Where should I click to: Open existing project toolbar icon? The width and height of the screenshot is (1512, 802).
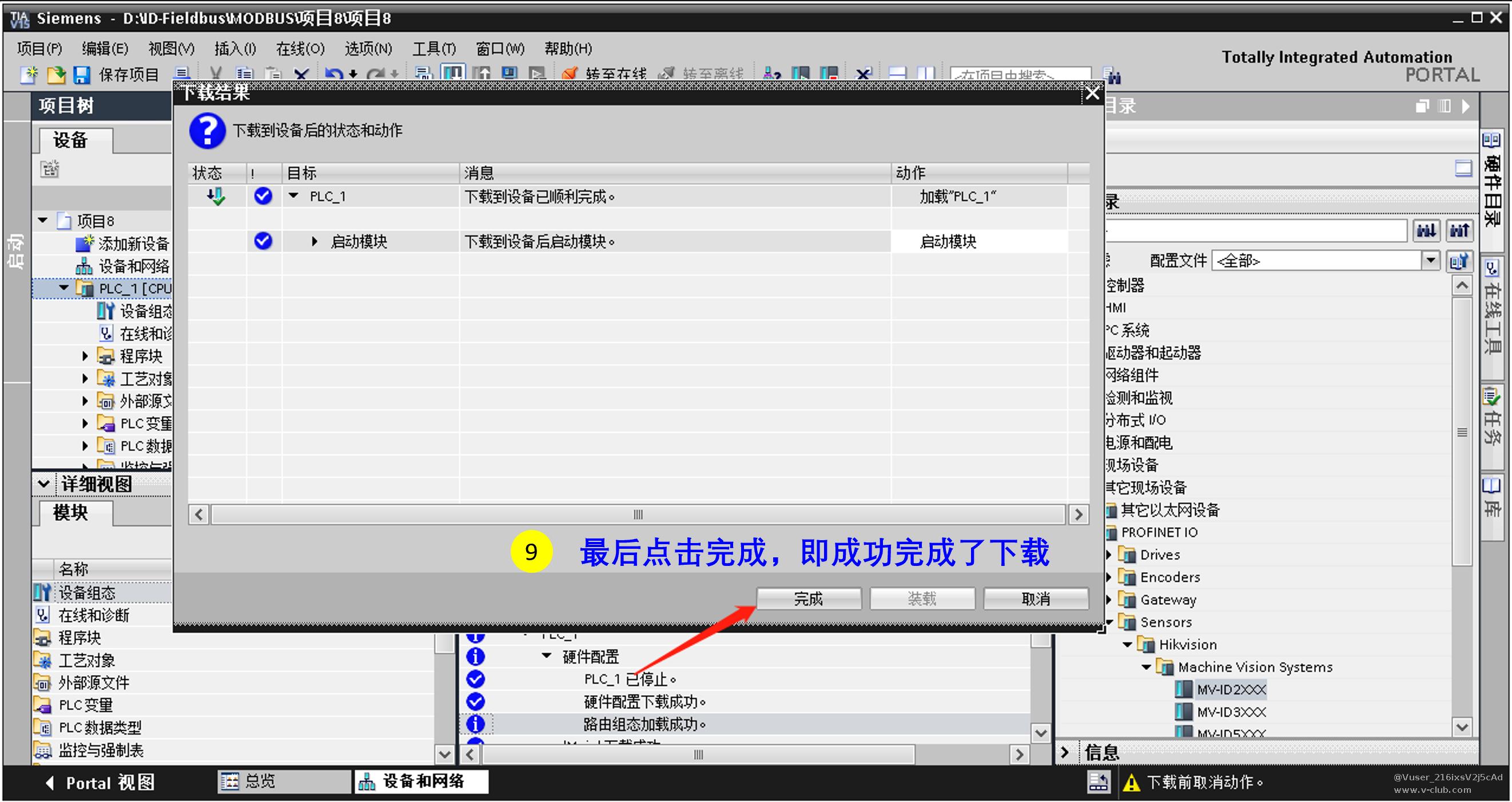(56, 75)
